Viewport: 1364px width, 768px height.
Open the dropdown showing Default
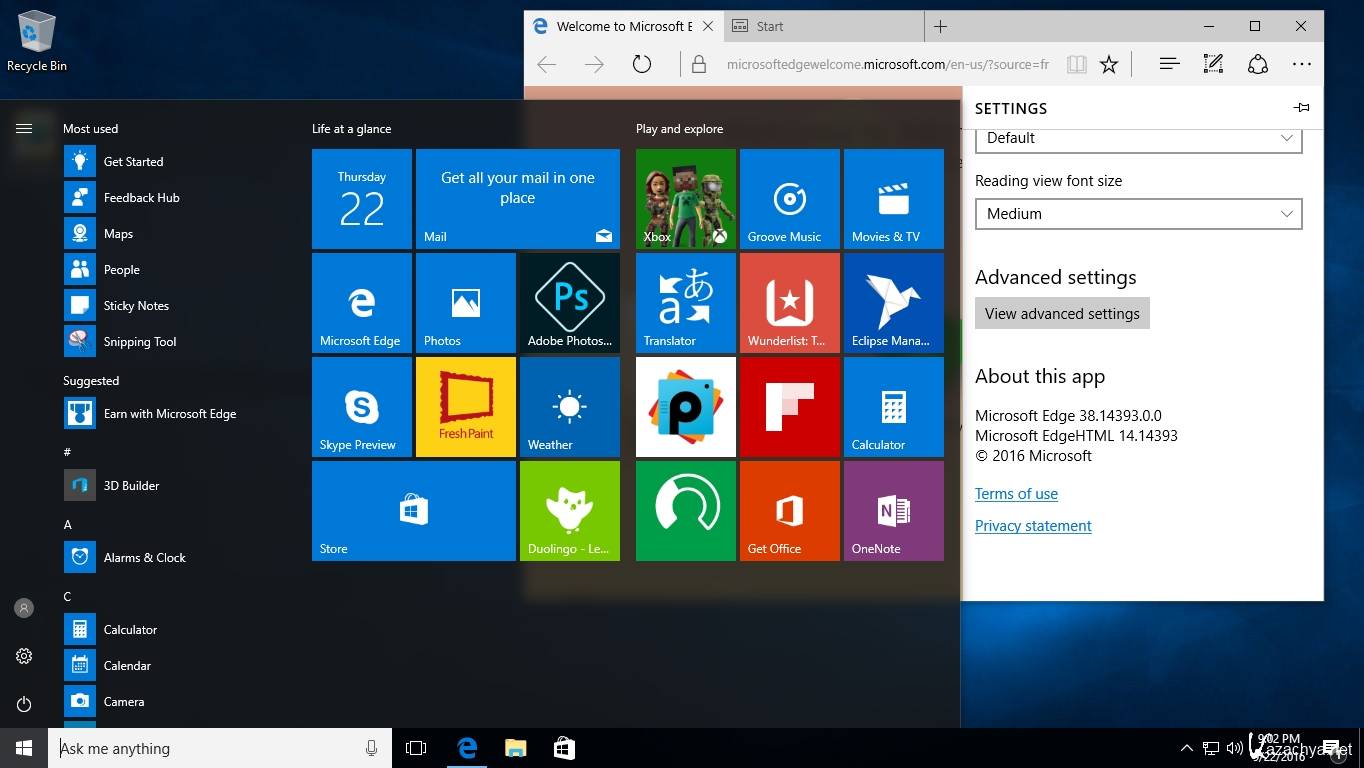click(x=1138, y=139)
